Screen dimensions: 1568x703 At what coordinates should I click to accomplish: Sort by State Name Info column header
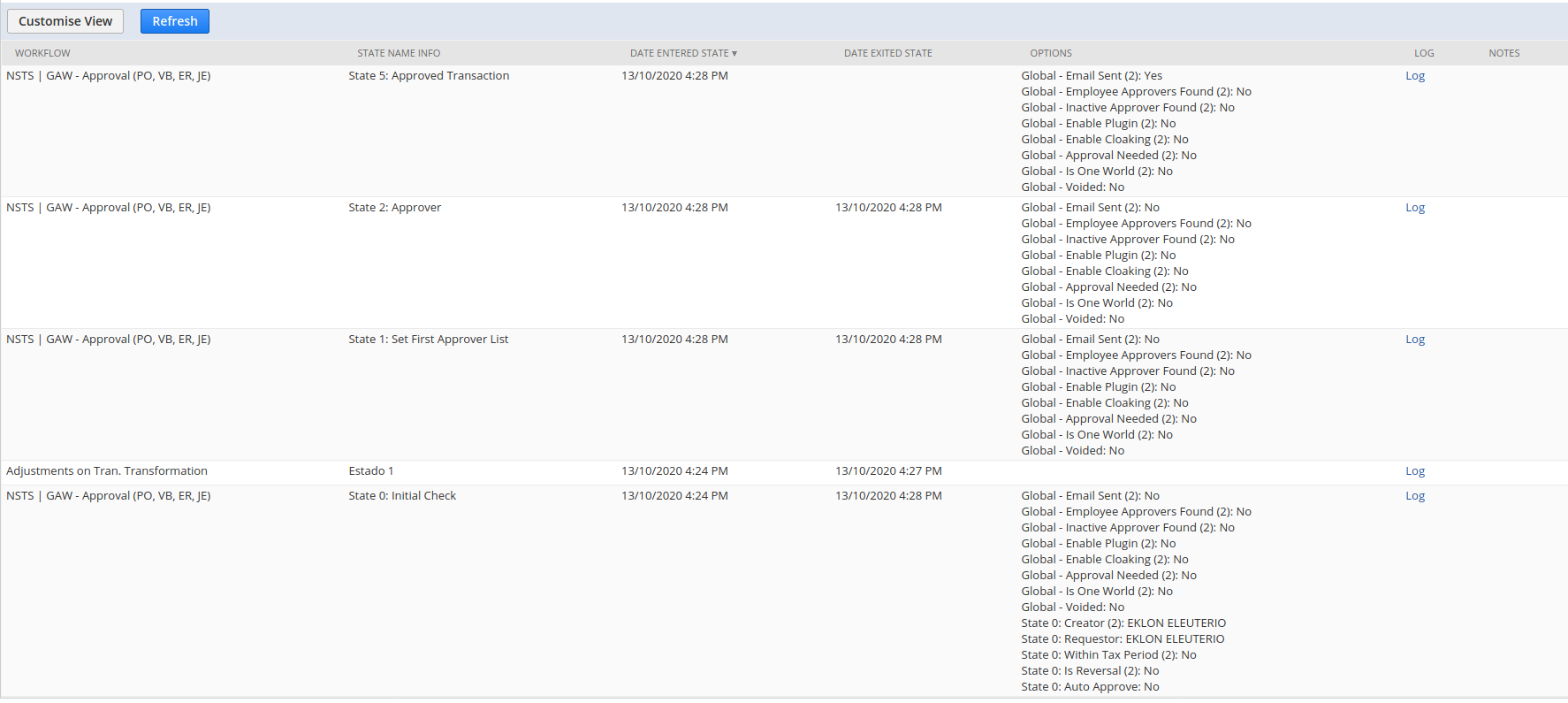pos(399,53)
